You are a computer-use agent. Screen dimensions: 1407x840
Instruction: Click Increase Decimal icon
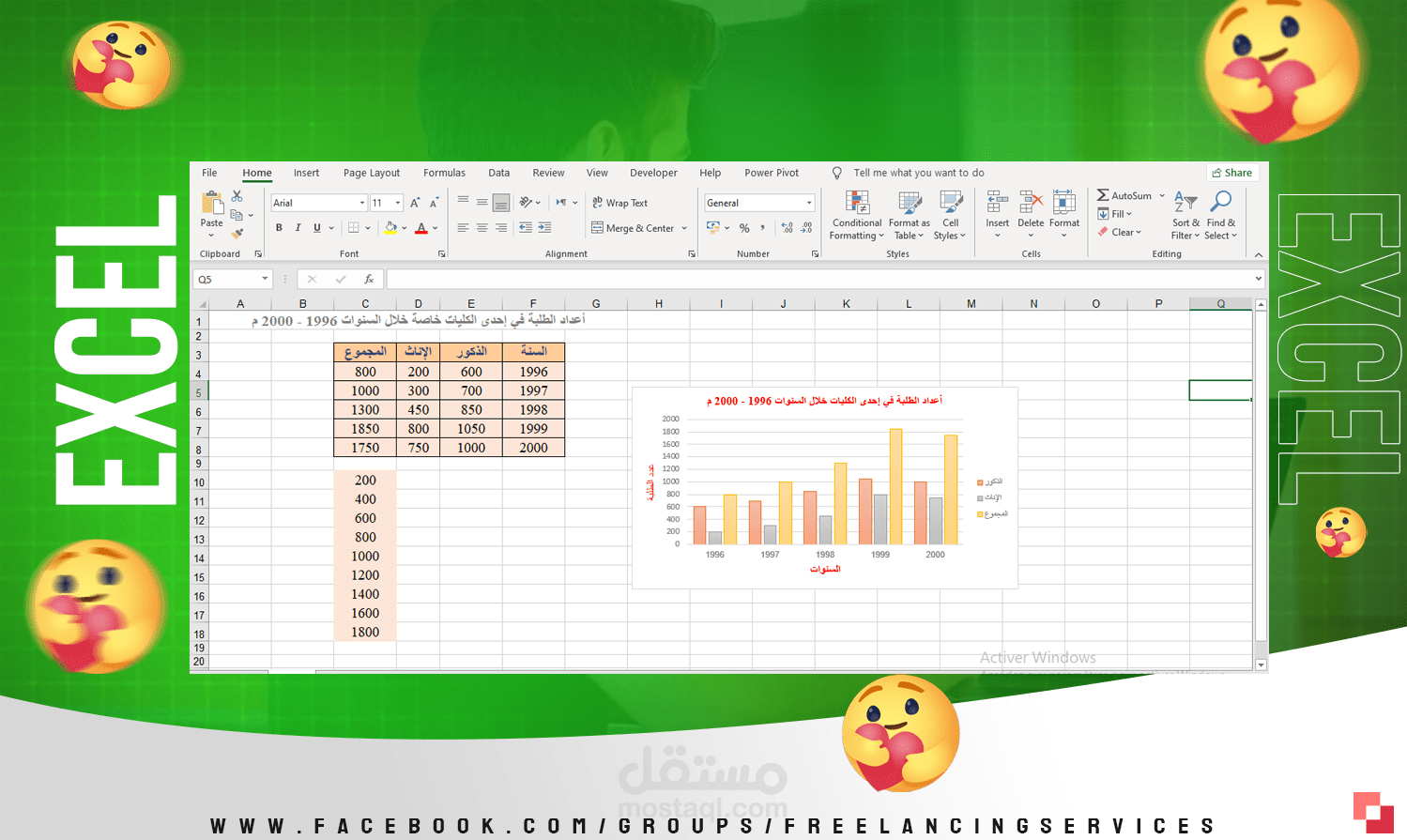tap(787, 228)
